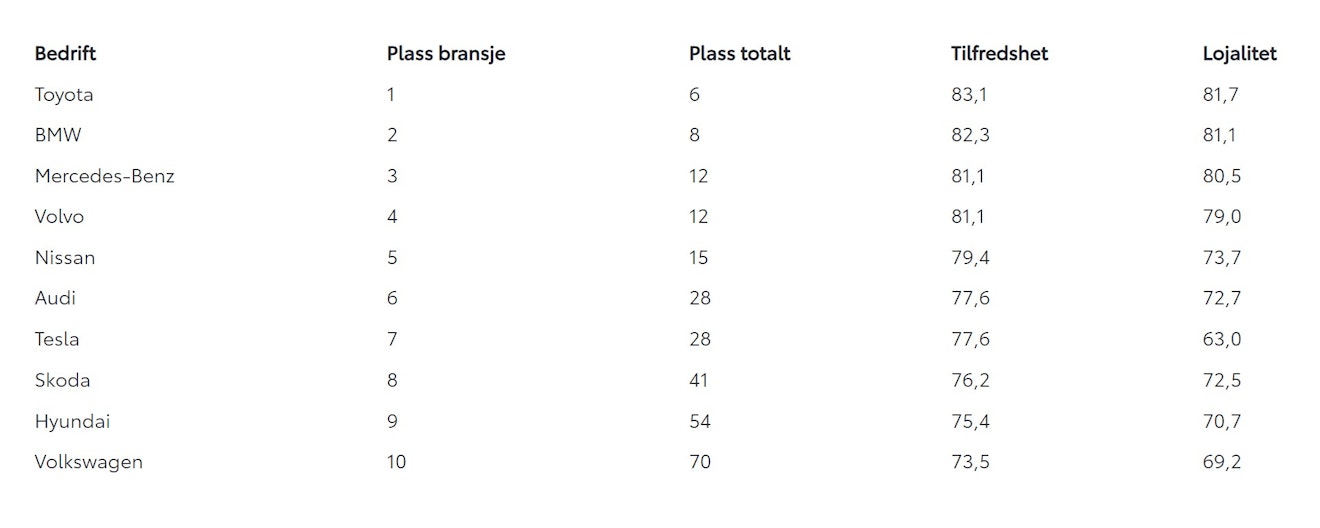The height and width of the screenshot is (528, 1320).
Task: Select BMW's loyalty score 81,1
Action: [1219, 135]
